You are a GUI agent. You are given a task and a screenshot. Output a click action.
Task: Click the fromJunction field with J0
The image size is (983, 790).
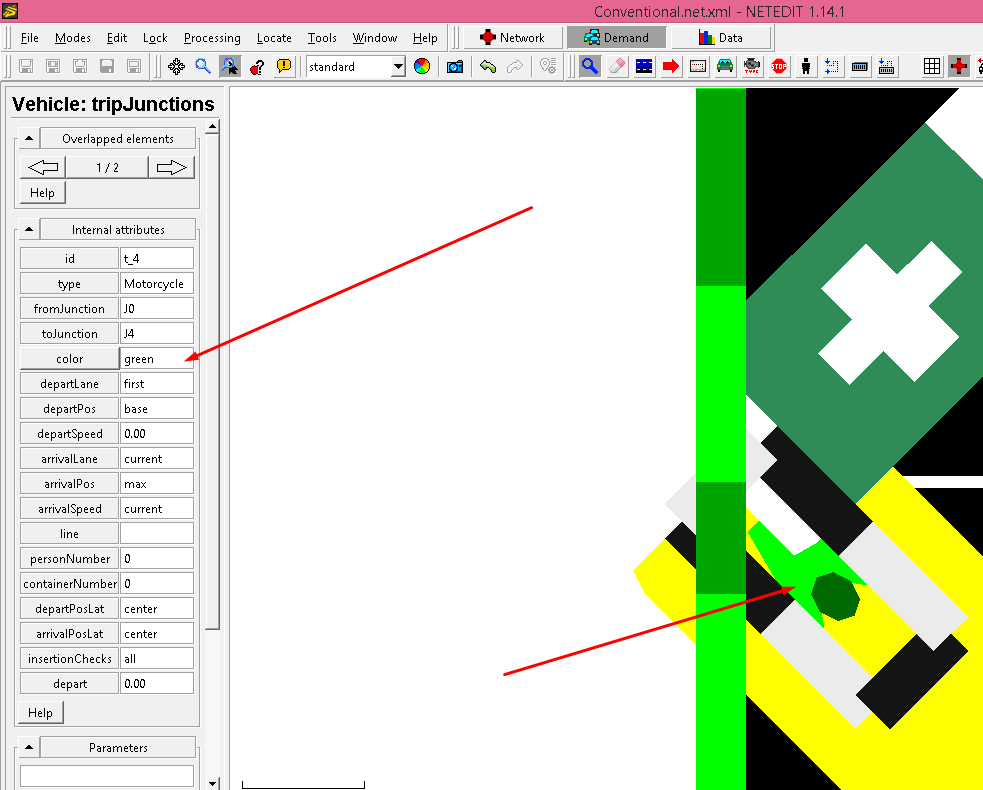tap(157, 308)
